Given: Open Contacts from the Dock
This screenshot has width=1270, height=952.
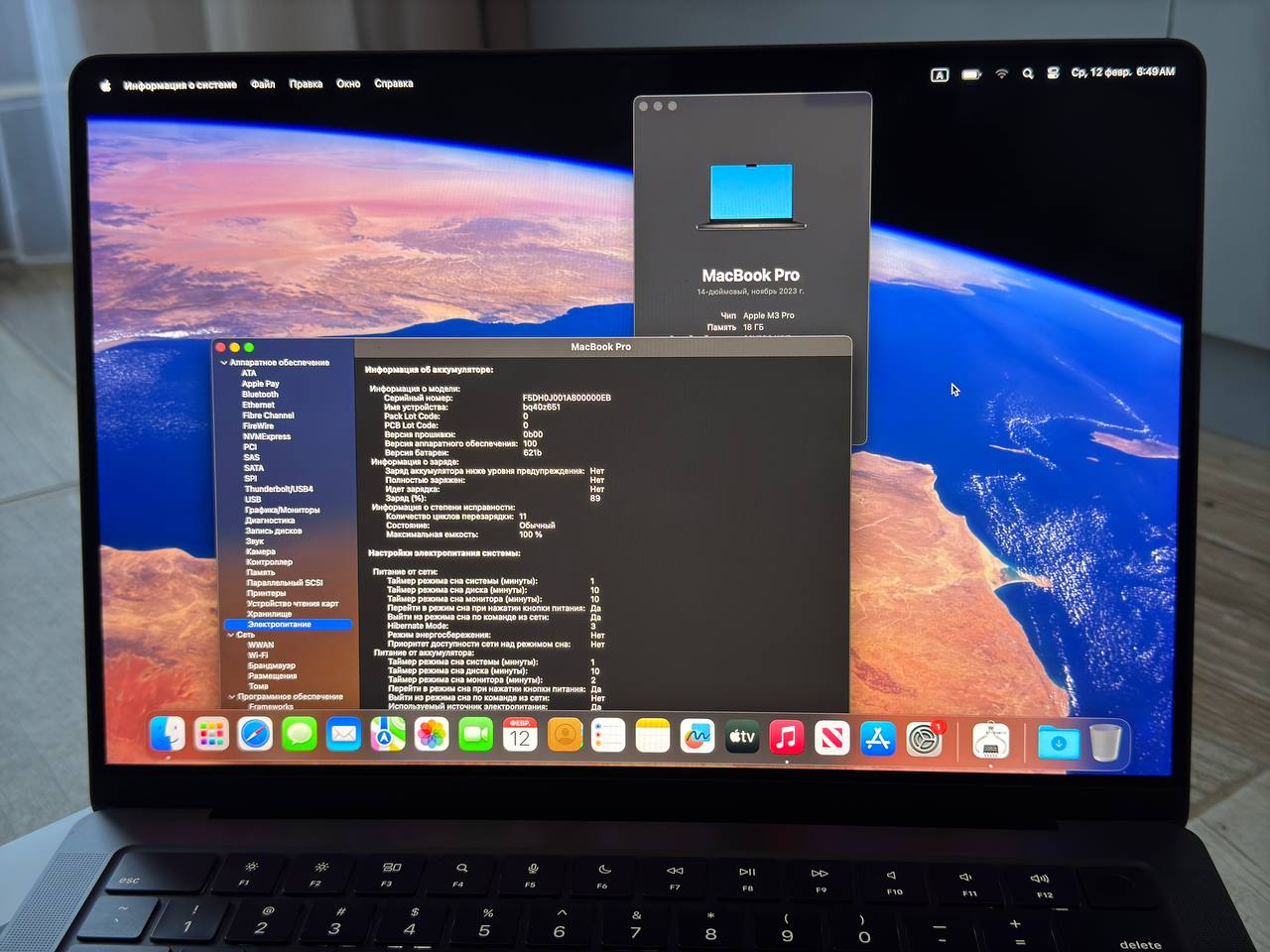Looking at the screenshot, I should click(x=565, y=735).
